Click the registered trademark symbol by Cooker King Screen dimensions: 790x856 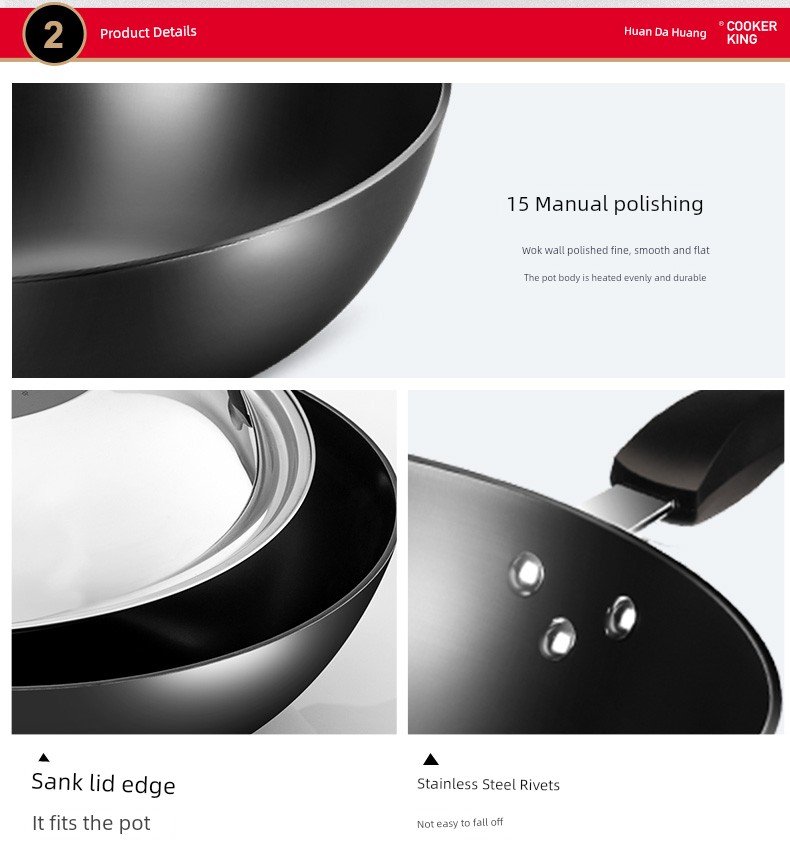(x=721, y=24)
